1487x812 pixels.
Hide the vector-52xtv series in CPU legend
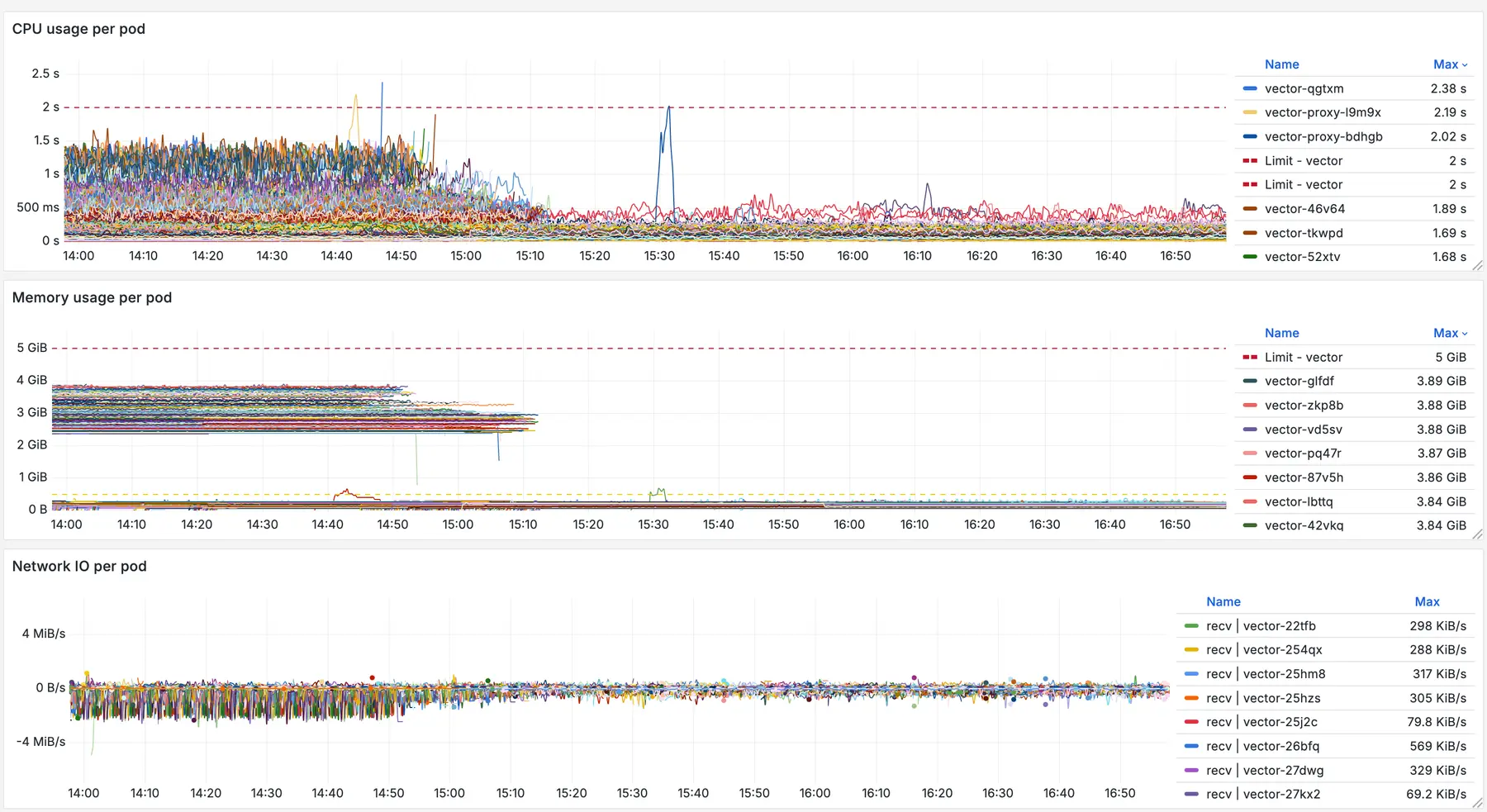[1304, 257]
